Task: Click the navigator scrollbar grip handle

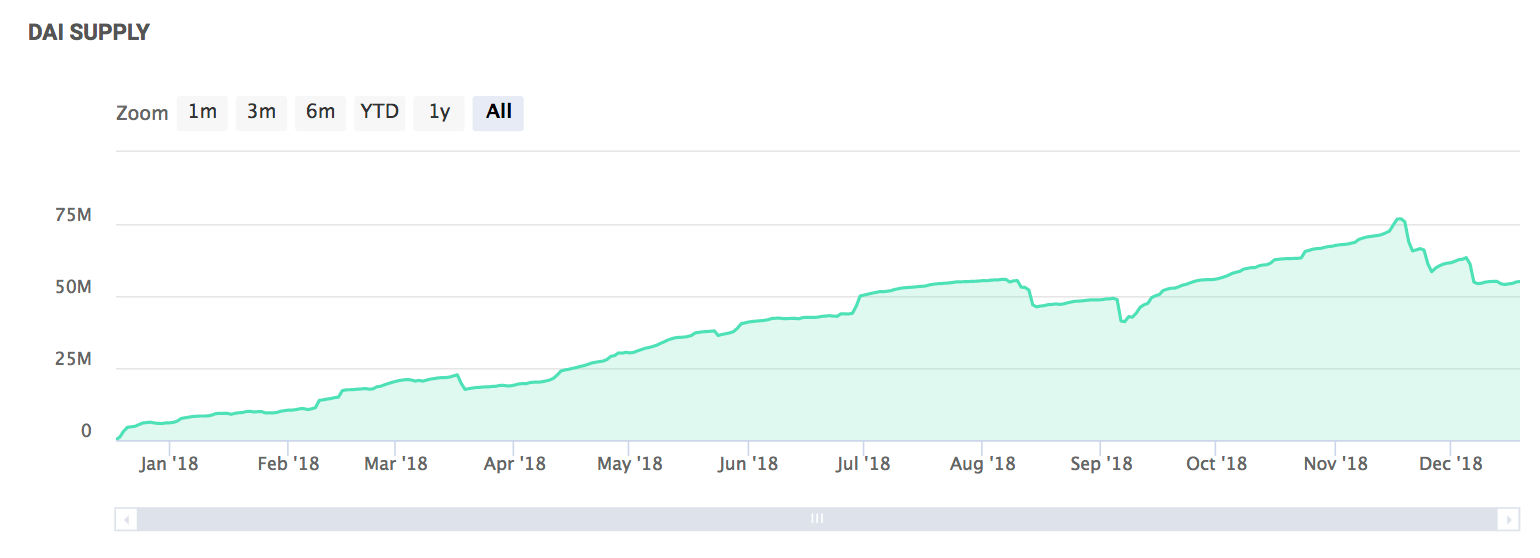Action: coord(817,519)
